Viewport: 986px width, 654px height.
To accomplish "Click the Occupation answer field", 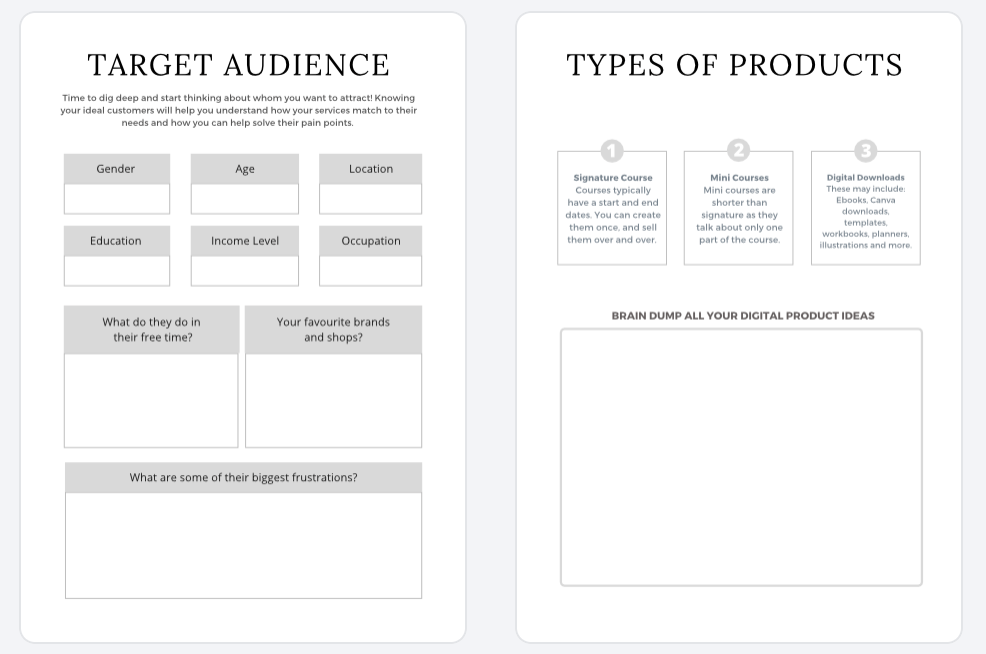I will tap(370, 271).
